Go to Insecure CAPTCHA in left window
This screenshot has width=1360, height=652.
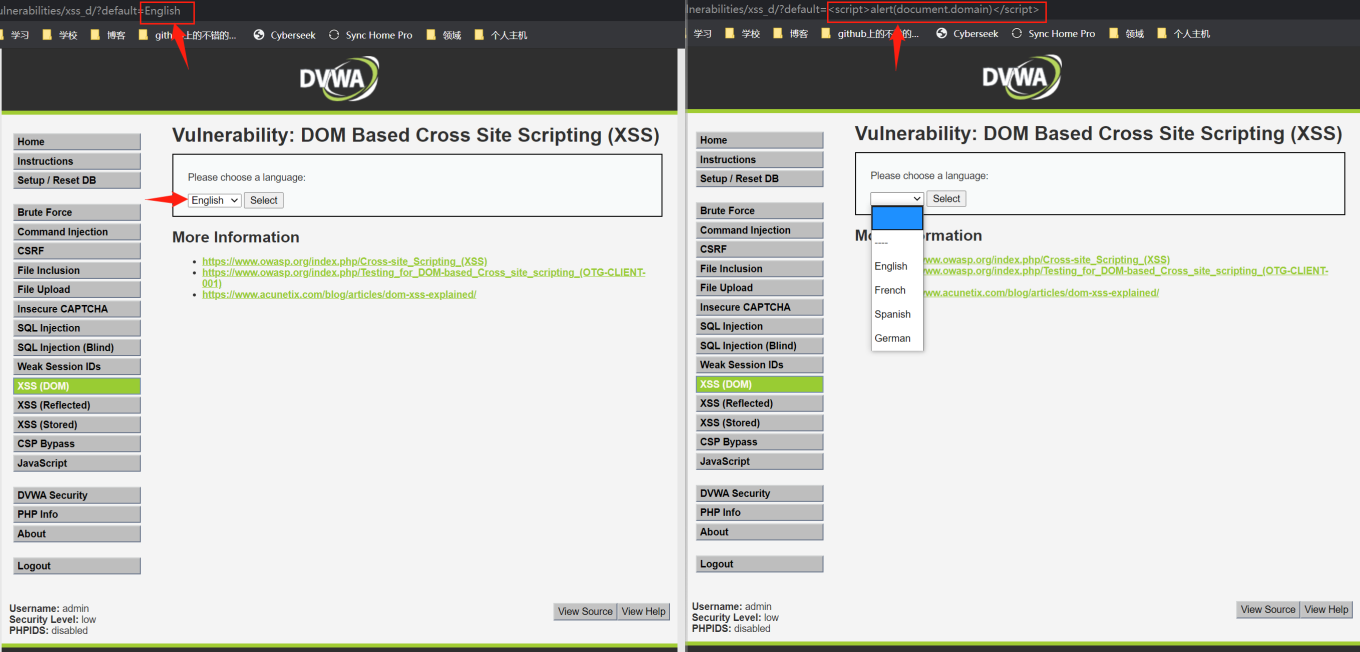click(77, 309)
